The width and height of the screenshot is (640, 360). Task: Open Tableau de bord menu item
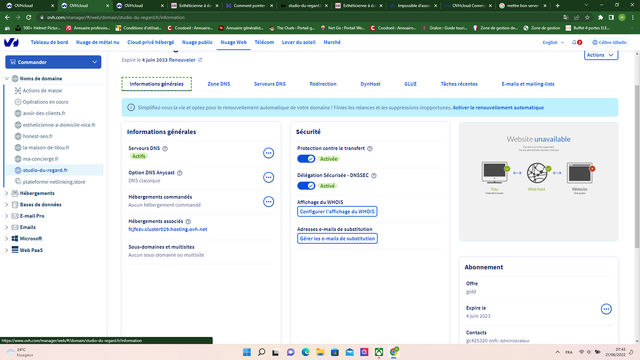coord(49,42)
